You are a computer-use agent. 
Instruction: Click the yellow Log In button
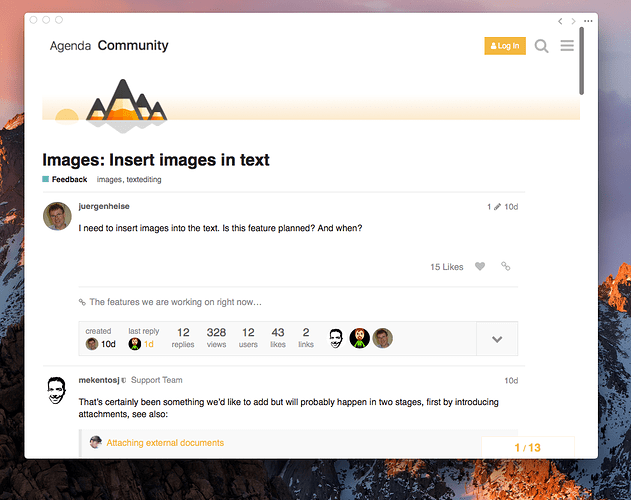coord(505,46)
